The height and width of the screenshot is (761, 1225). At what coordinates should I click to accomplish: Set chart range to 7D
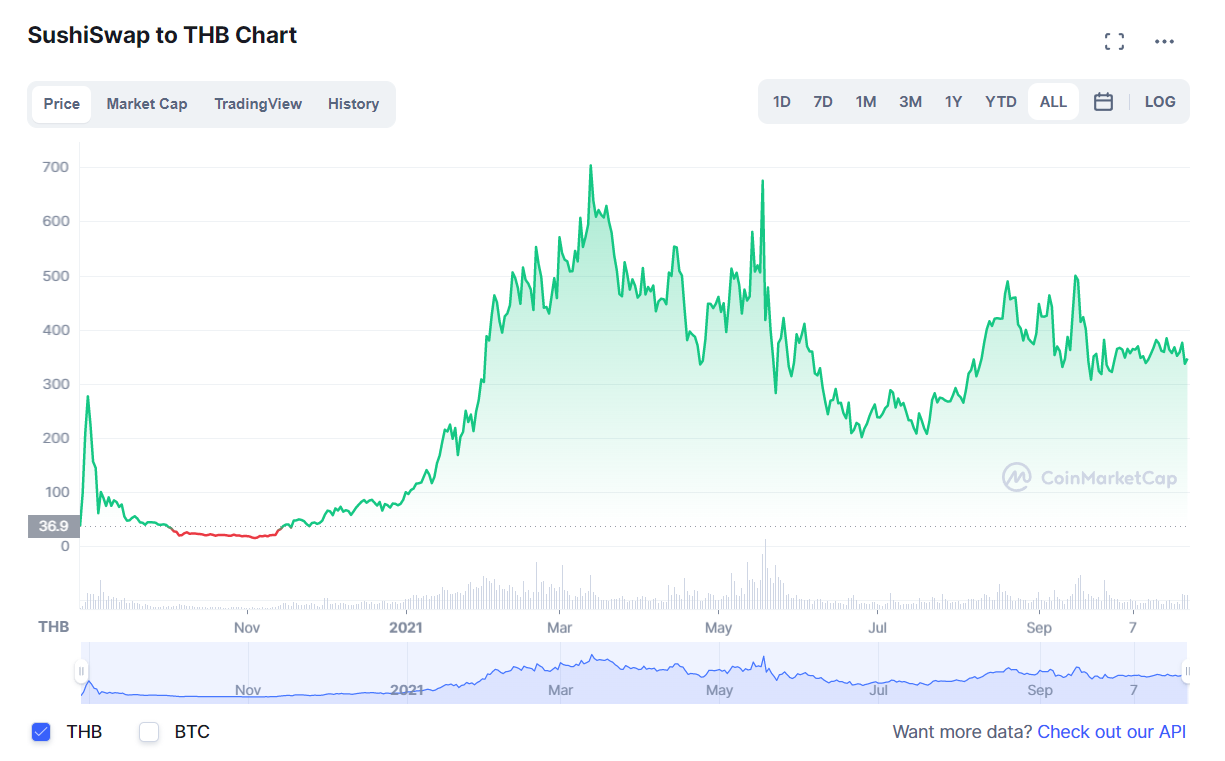pyautogui.click(x=823, y=101)
